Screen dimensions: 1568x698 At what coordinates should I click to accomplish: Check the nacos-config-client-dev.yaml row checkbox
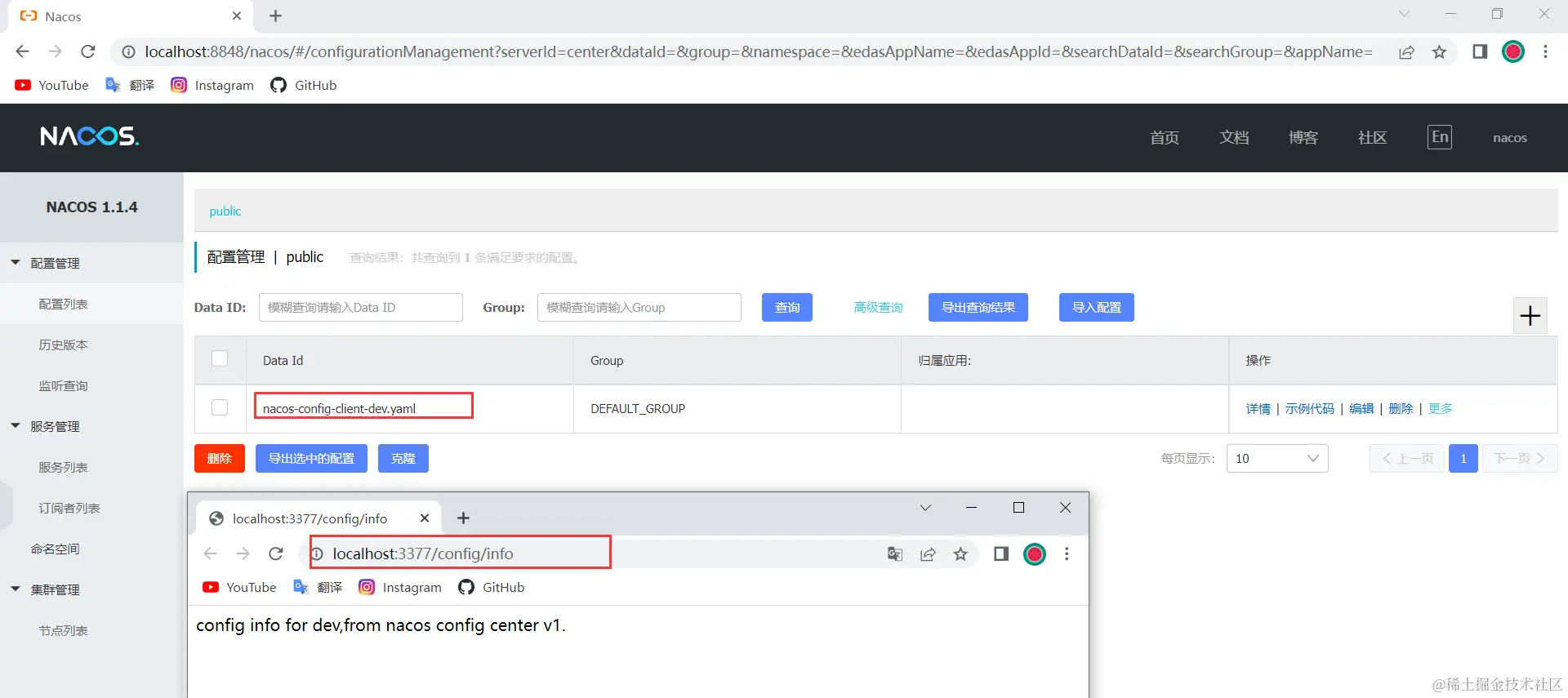point(220,407)
